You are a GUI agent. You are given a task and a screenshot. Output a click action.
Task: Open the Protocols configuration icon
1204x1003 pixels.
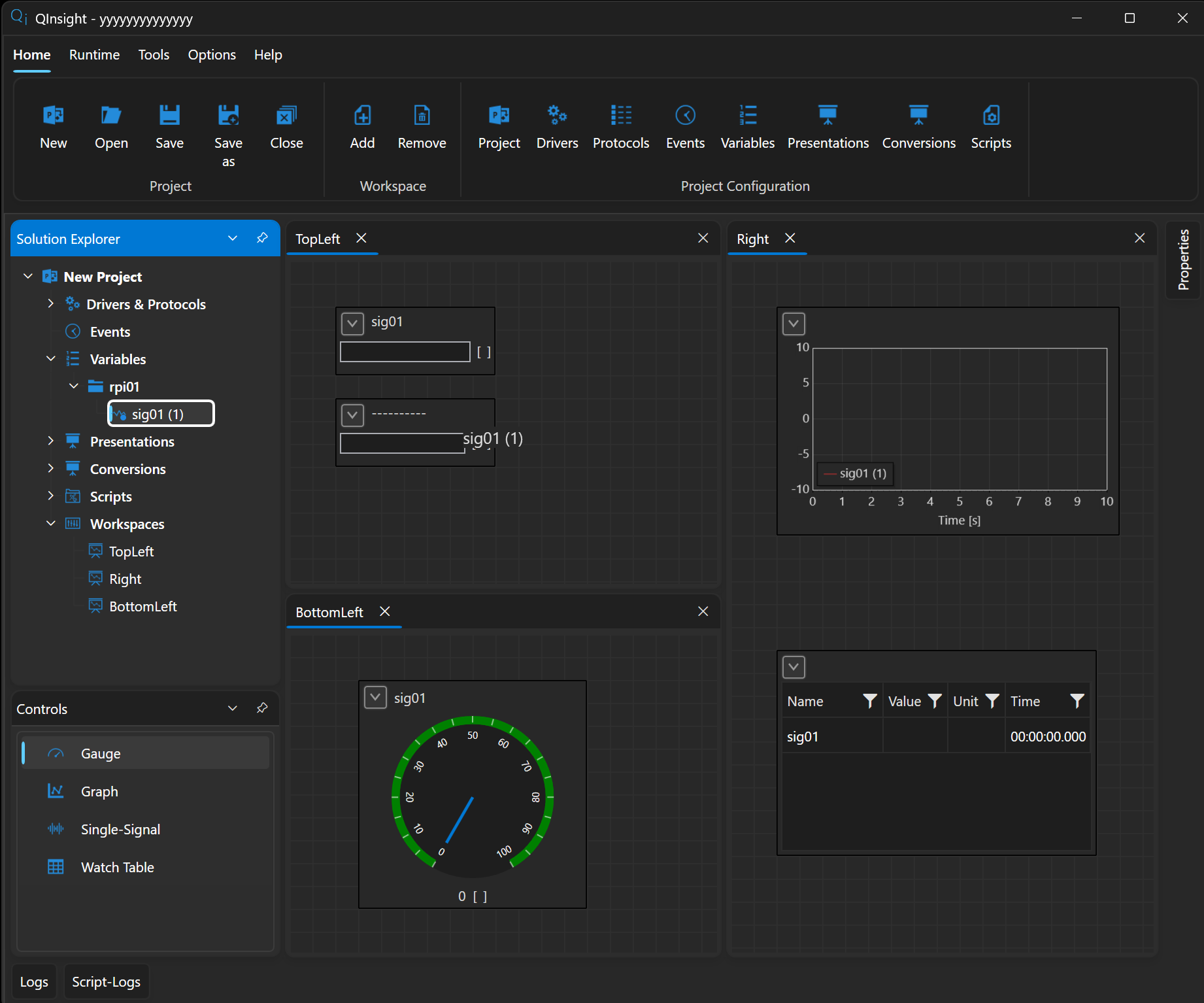coord(621,116)
